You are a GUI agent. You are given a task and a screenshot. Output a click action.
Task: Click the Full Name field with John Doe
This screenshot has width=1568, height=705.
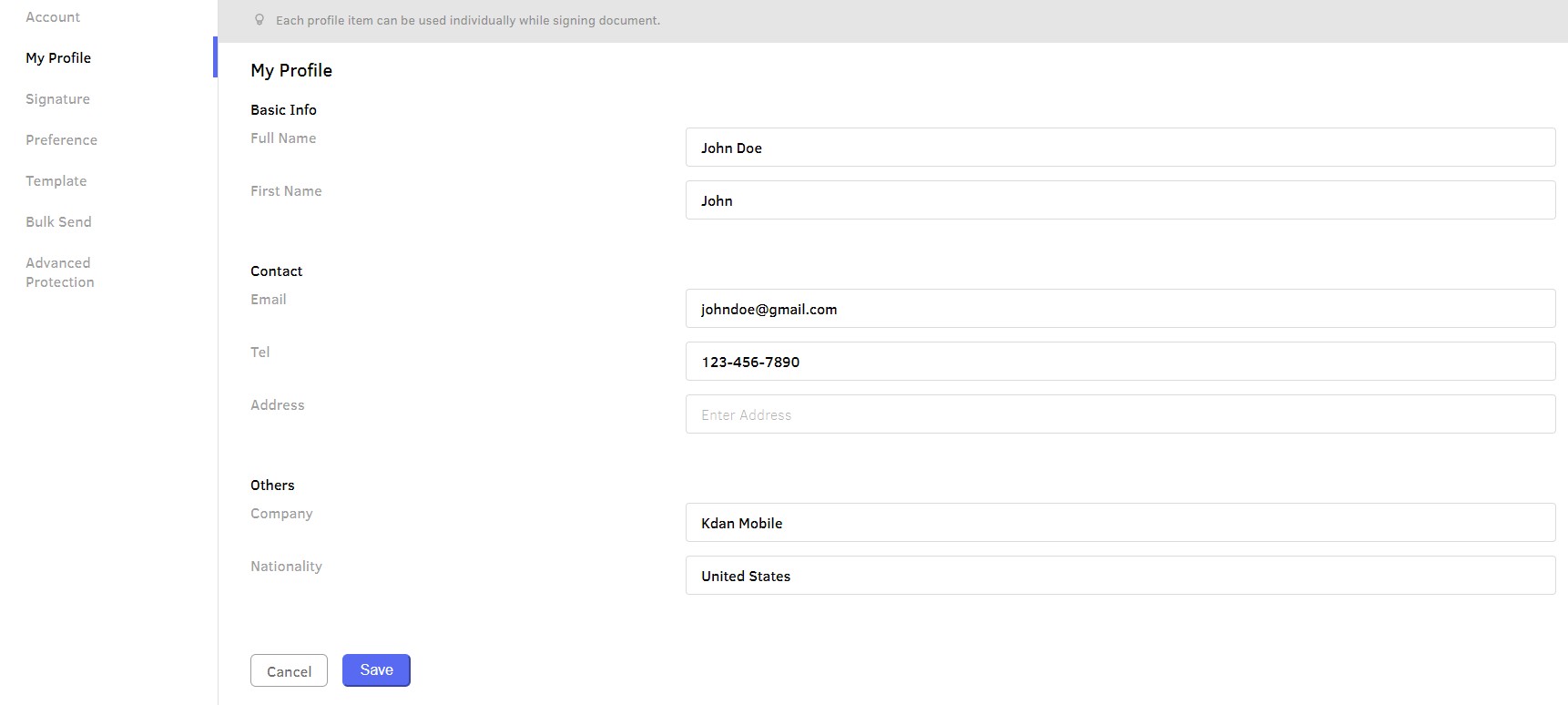(1120, 148)
